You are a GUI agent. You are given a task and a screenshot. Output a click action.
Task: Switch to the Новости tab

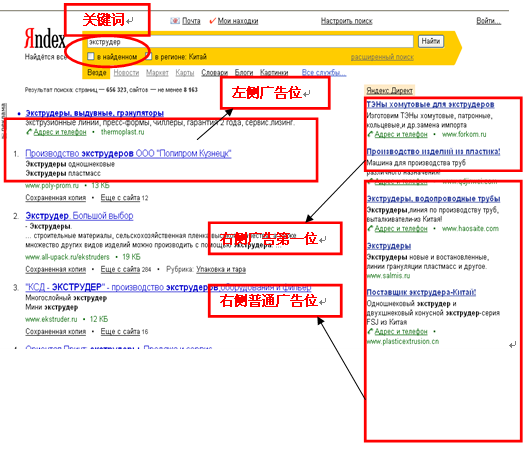pos(126,73)
